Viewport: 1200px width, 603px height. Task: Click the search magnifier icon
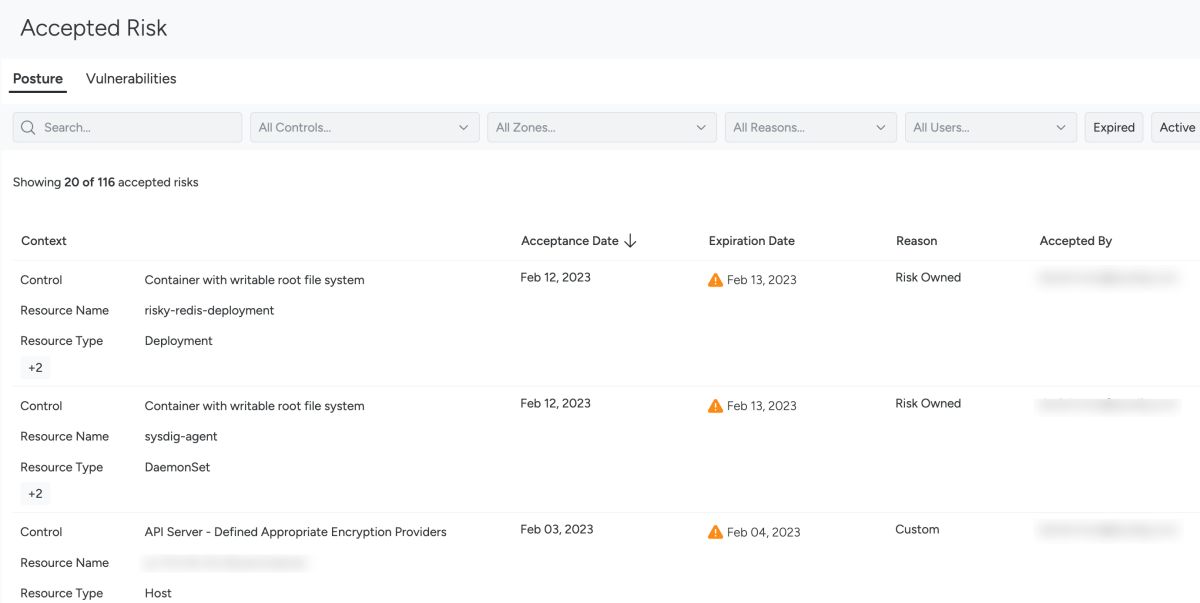tap(28, 127)
